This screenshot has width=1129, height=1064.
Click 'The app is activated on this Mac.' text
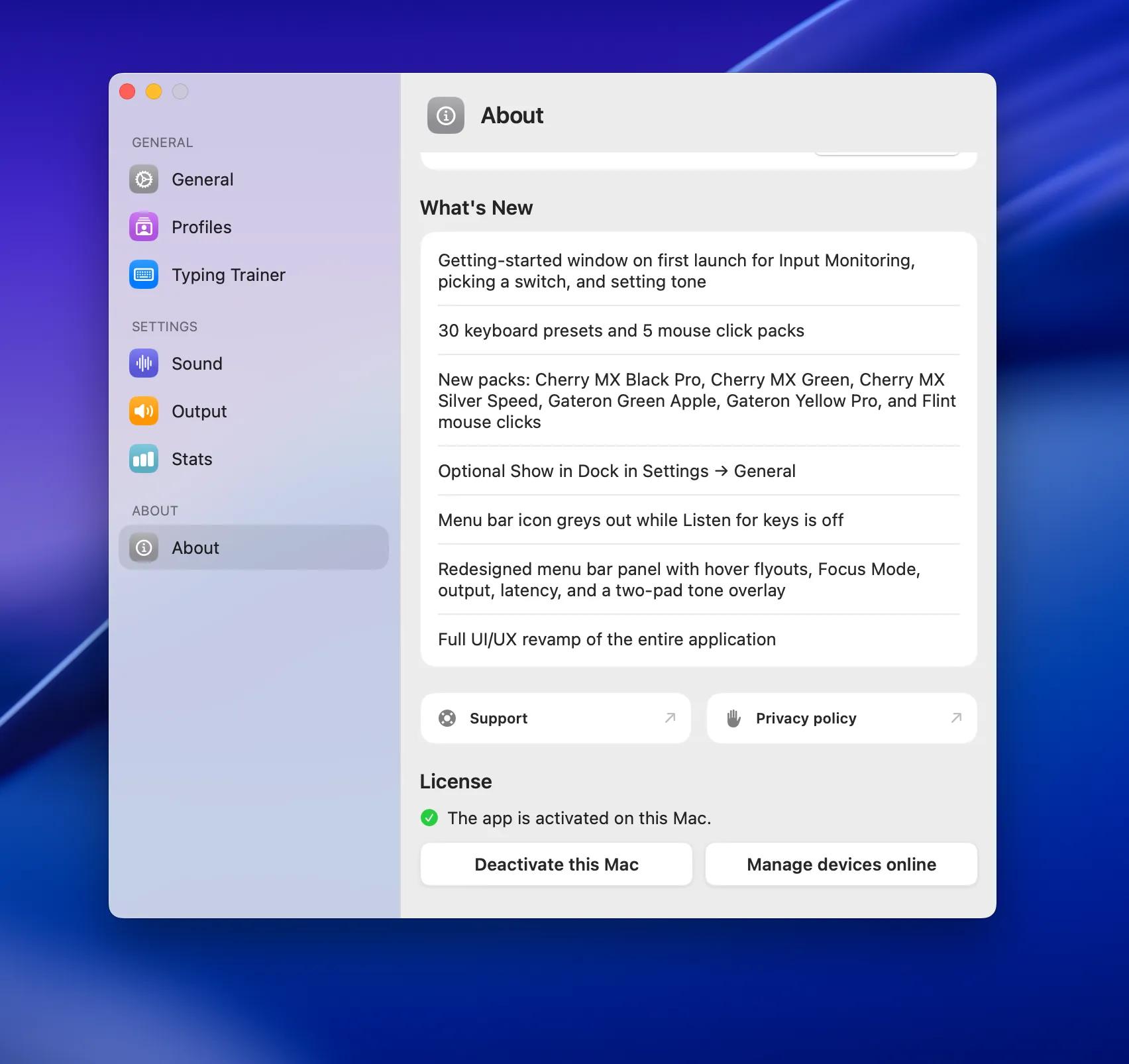[579, 818]
